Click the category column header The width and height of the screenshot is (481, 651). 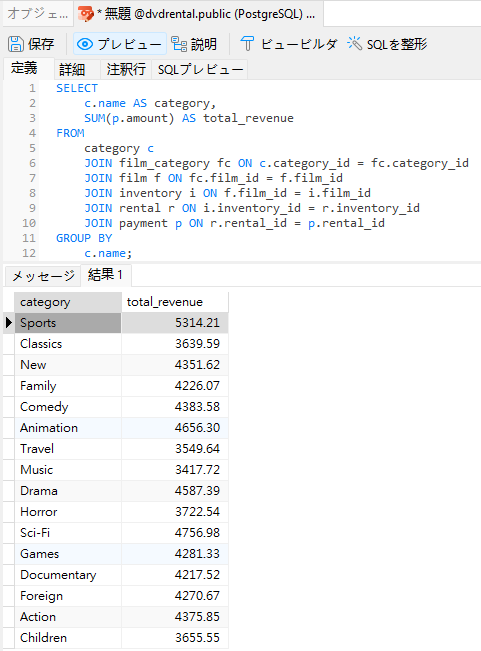(68, 302)
